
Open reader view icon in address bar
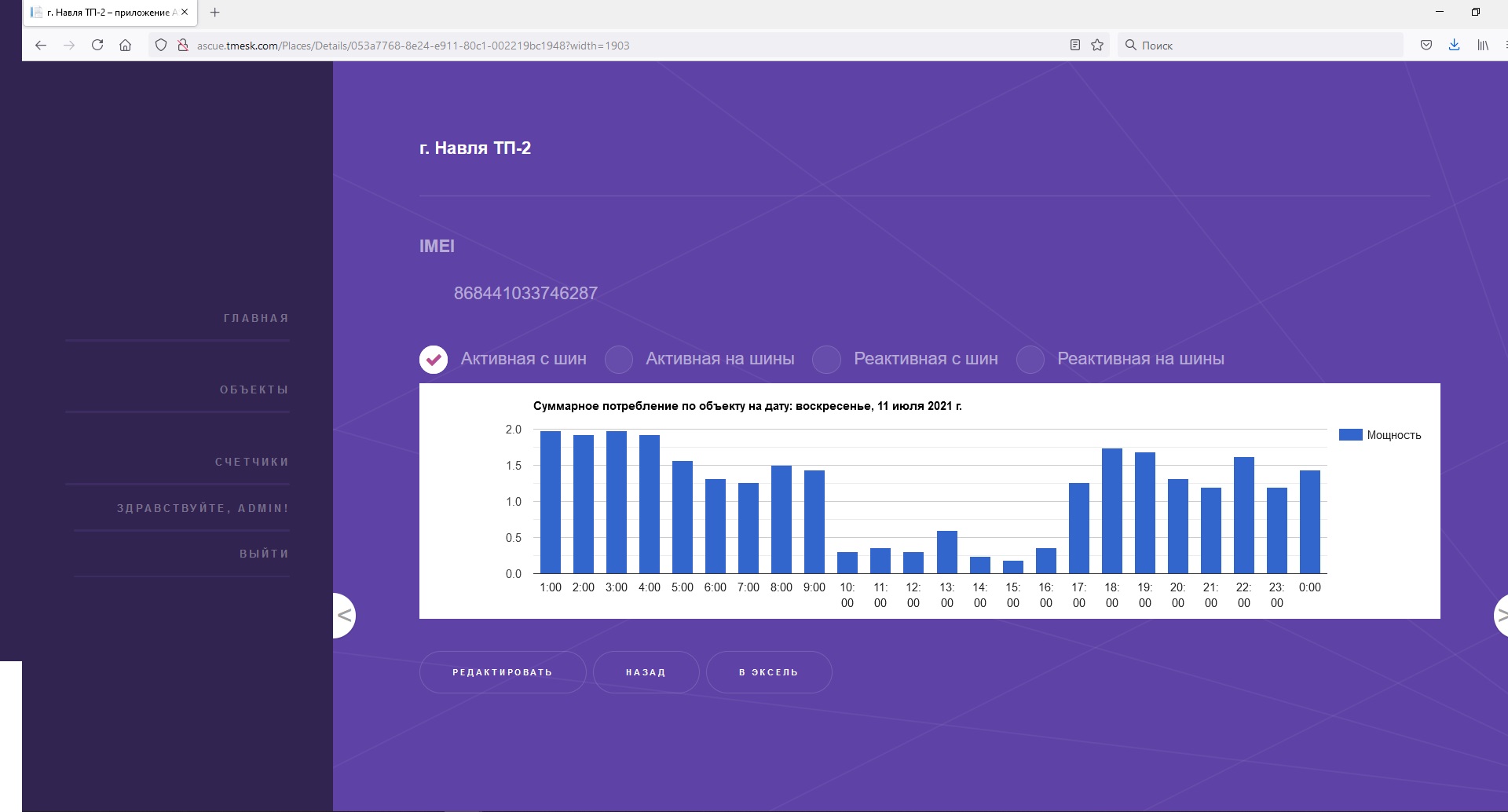[x=1075, y=46]
